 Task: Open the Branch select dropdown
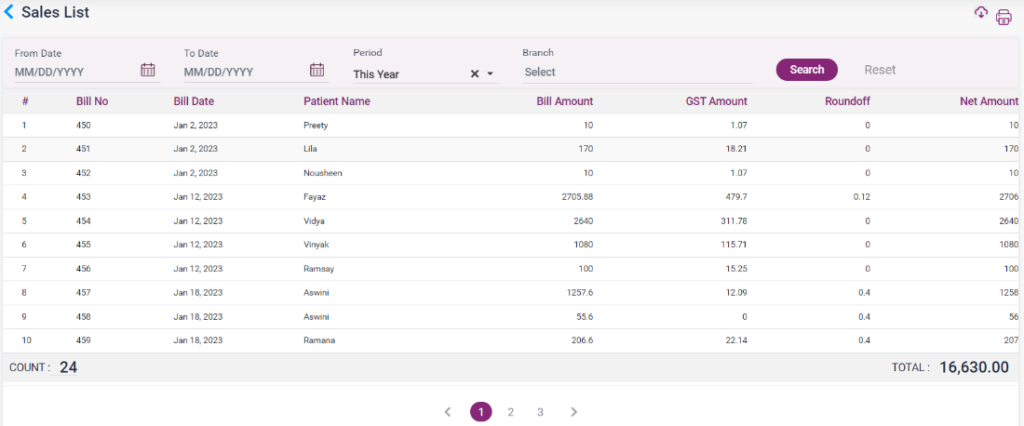point(636,72)
